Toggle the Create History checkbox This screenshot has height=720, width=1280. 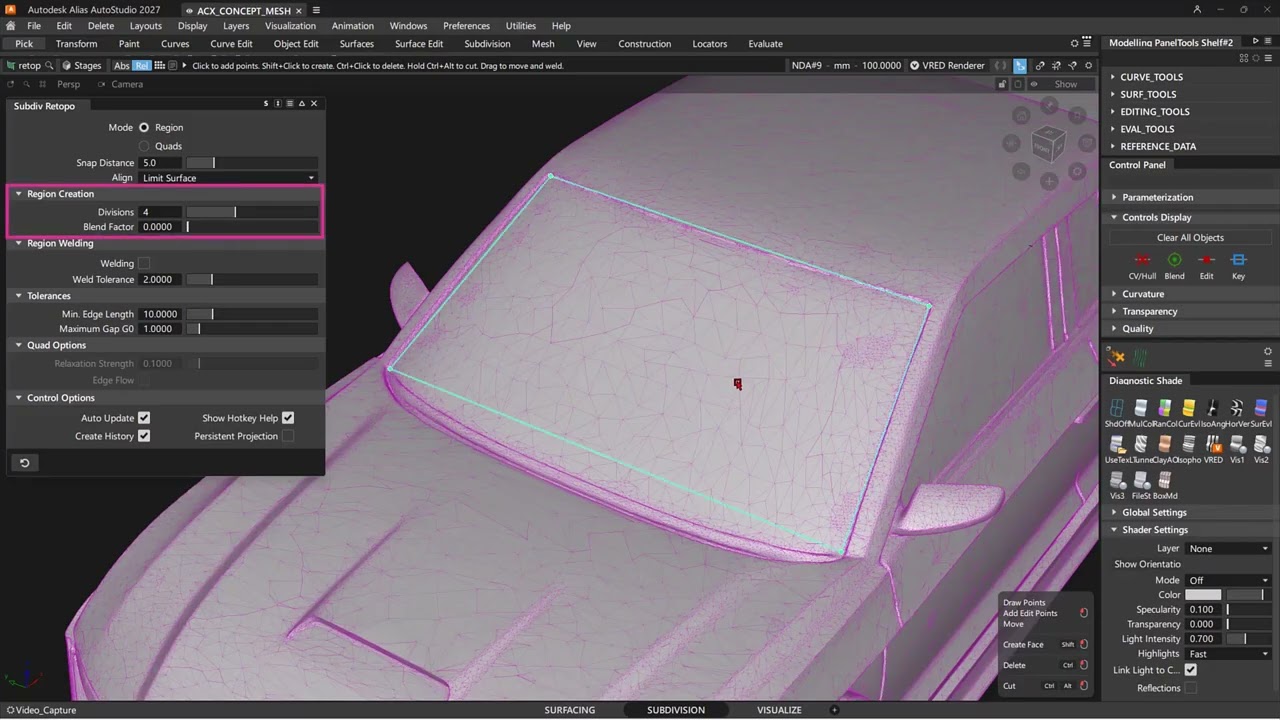pyautogui.click(x=144, y=436)
